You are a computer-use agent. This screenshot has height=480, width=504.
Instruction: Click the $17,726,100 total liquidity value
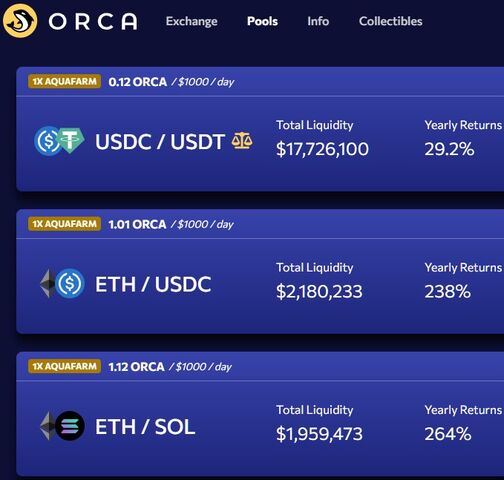322,149
